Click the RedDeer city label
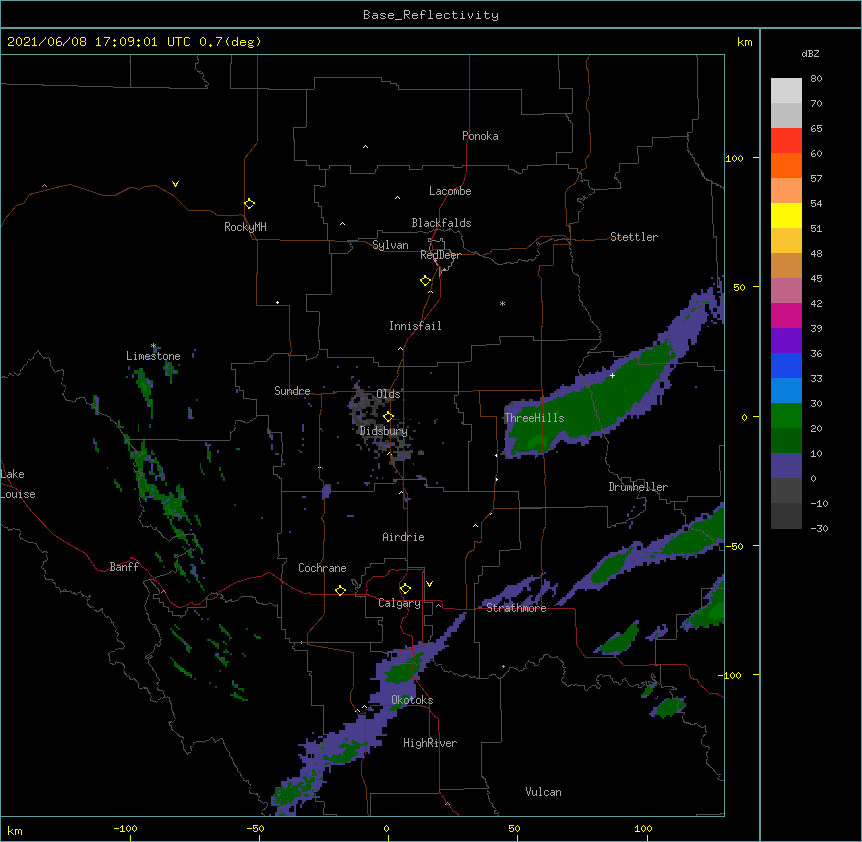Viewport: 862px width, 842px height. point(441,255)
